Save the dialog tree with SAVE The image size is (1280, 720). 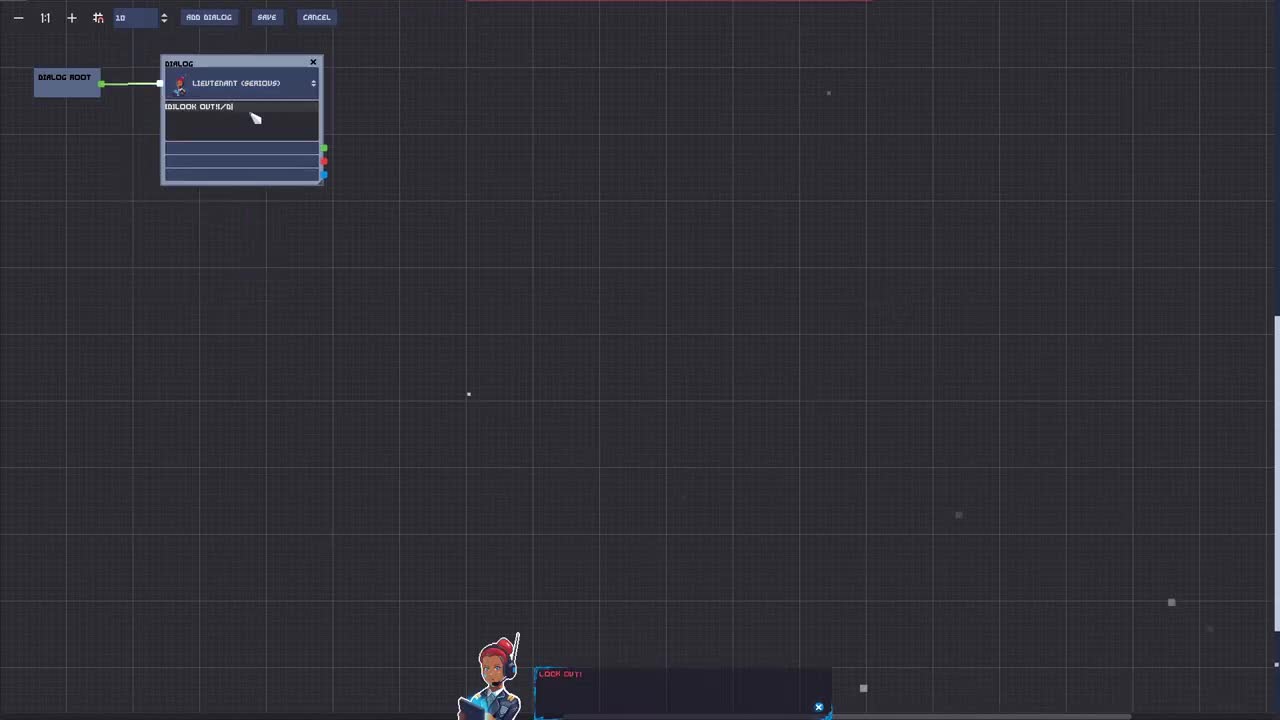pyautogui.click(x=266, y=17)
